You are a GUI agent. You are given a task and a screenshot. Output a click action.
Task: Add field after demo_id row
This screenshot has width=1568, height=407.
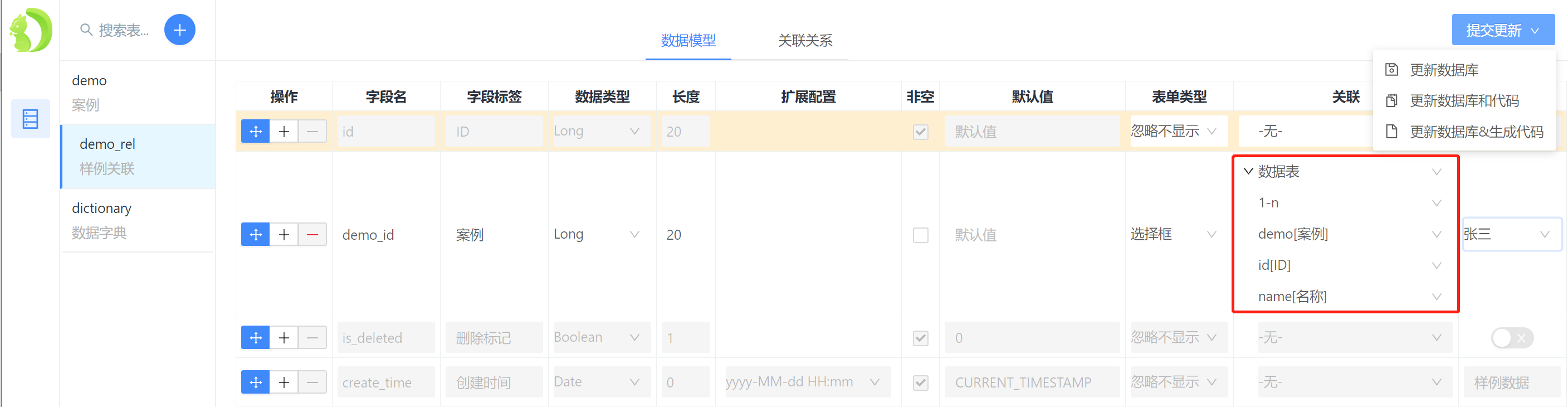click(x=284, y=235)
